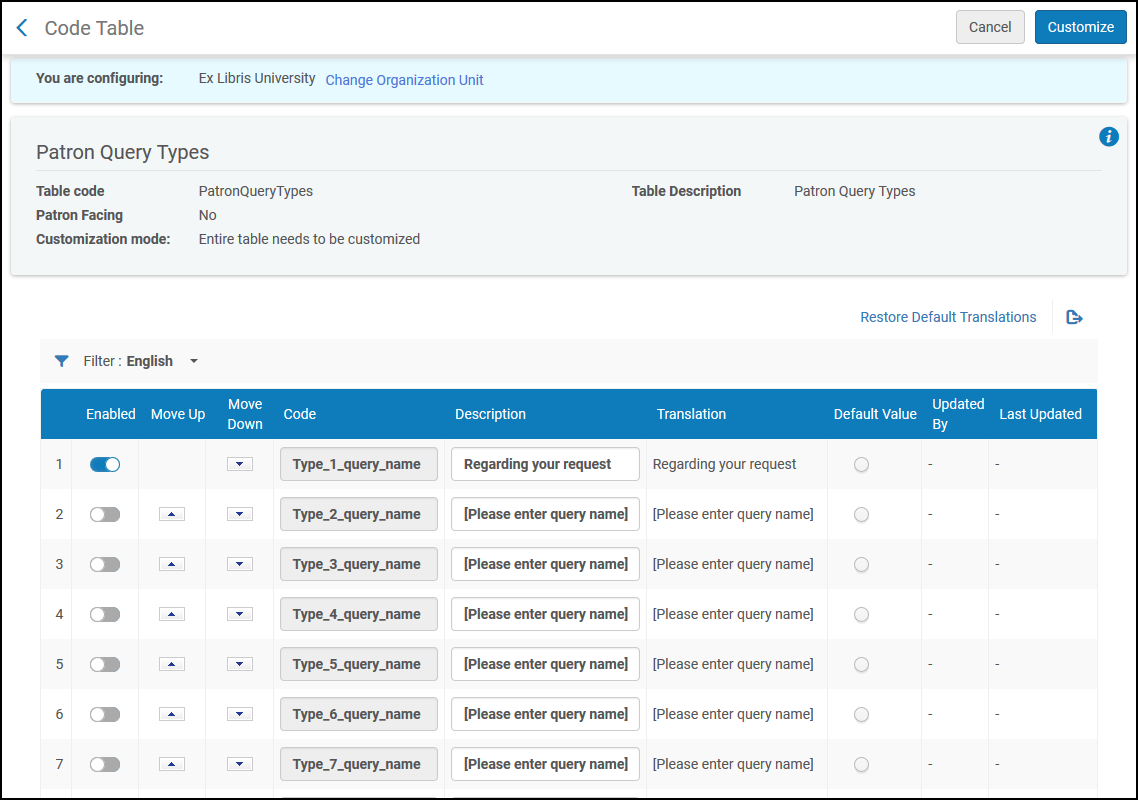Click 'Regarding your request' translation cell
The image size is (1138, 800).
[x=724, y=464]
